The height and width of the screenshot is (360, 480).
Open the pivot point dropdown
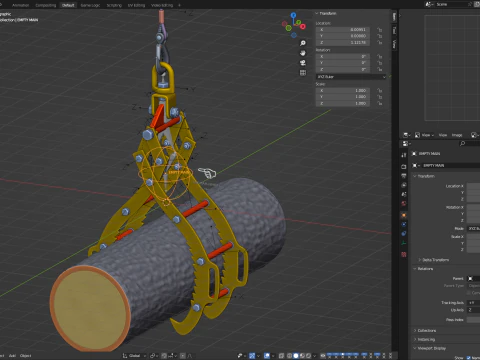tap(154, 356)
